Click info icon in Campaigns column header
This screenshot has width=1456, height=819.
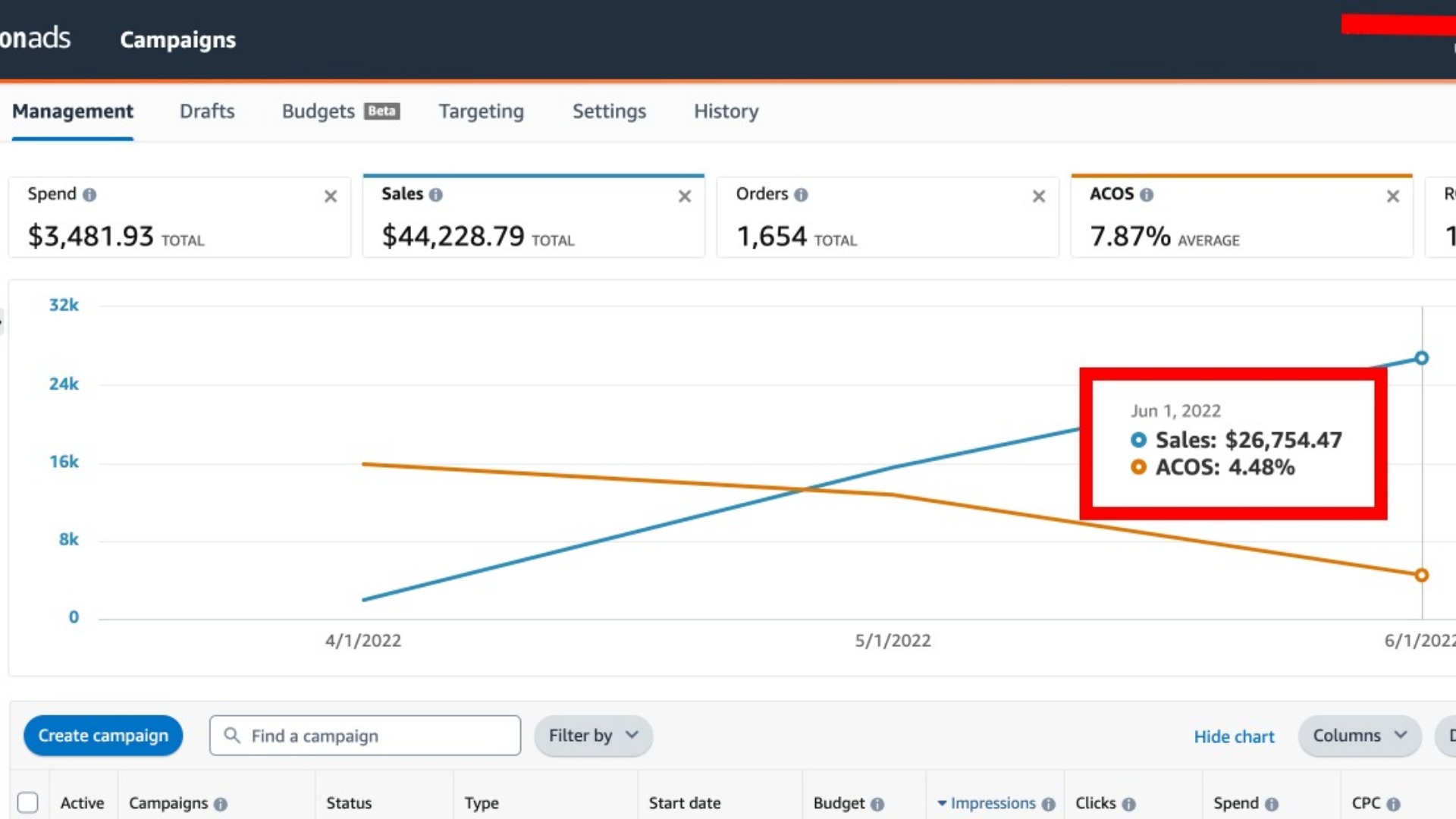[x=221, y=804]
